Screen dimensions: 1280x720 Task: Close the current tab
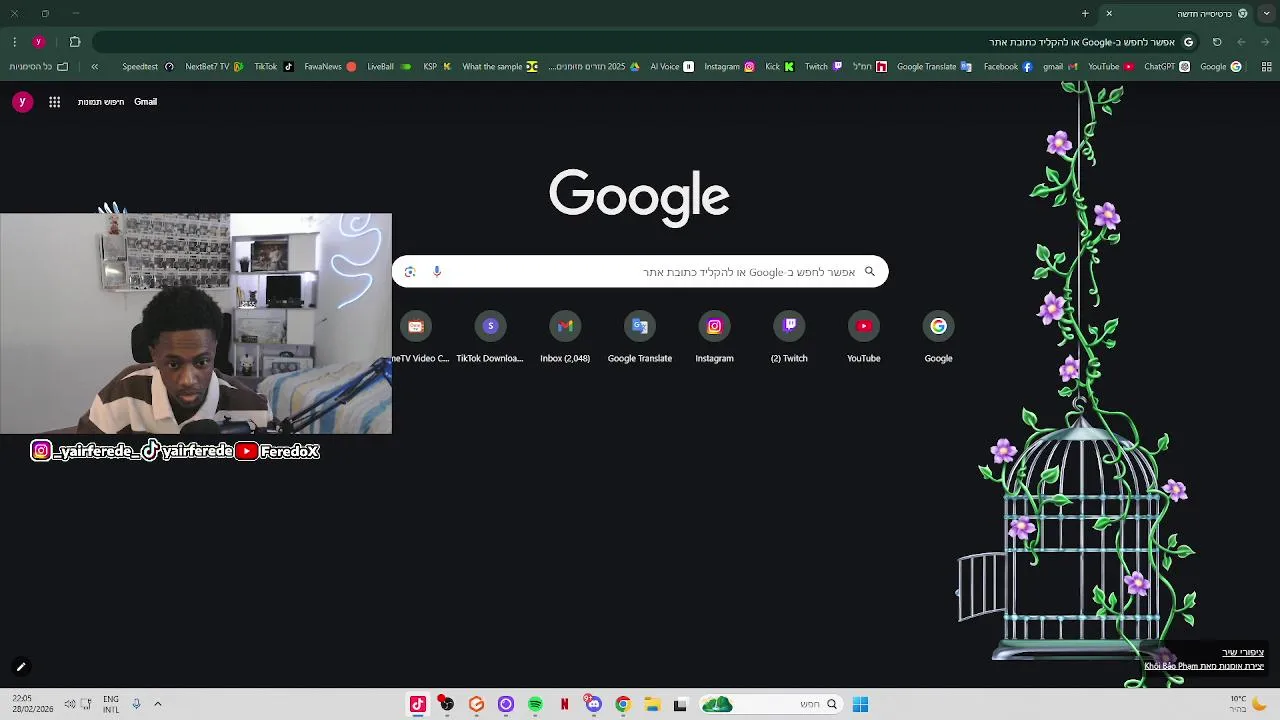(x=1109, y=14)
